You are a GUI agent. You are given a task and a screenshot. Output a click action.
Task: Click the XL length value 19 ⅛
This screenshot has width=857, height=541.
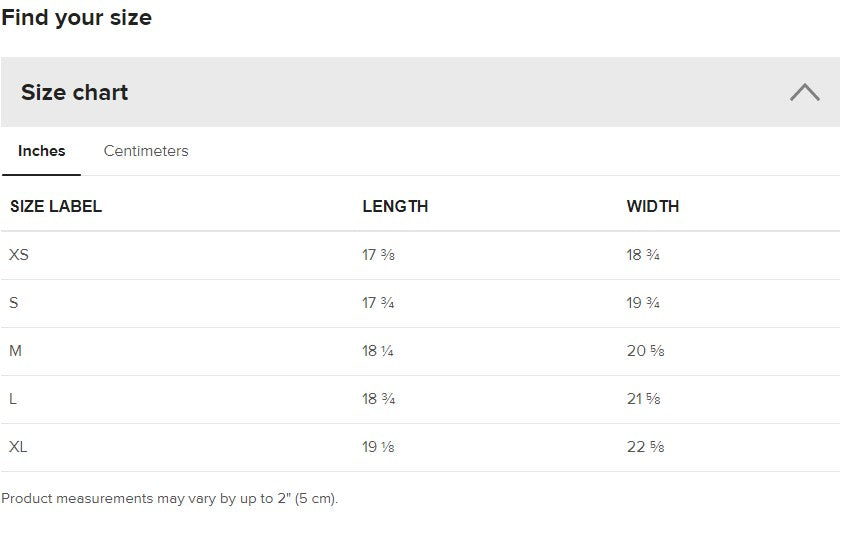(379, 447)
